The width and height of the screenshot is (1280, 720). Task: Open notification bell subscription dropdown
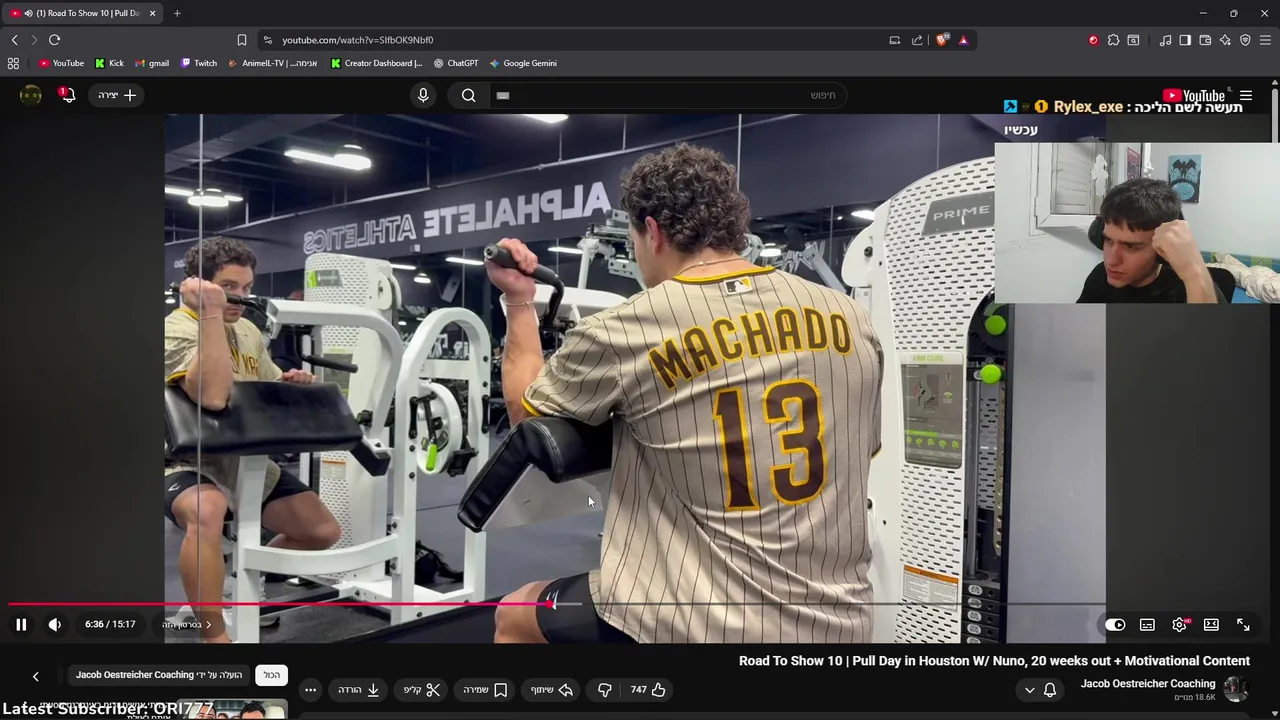(1040, 689)
